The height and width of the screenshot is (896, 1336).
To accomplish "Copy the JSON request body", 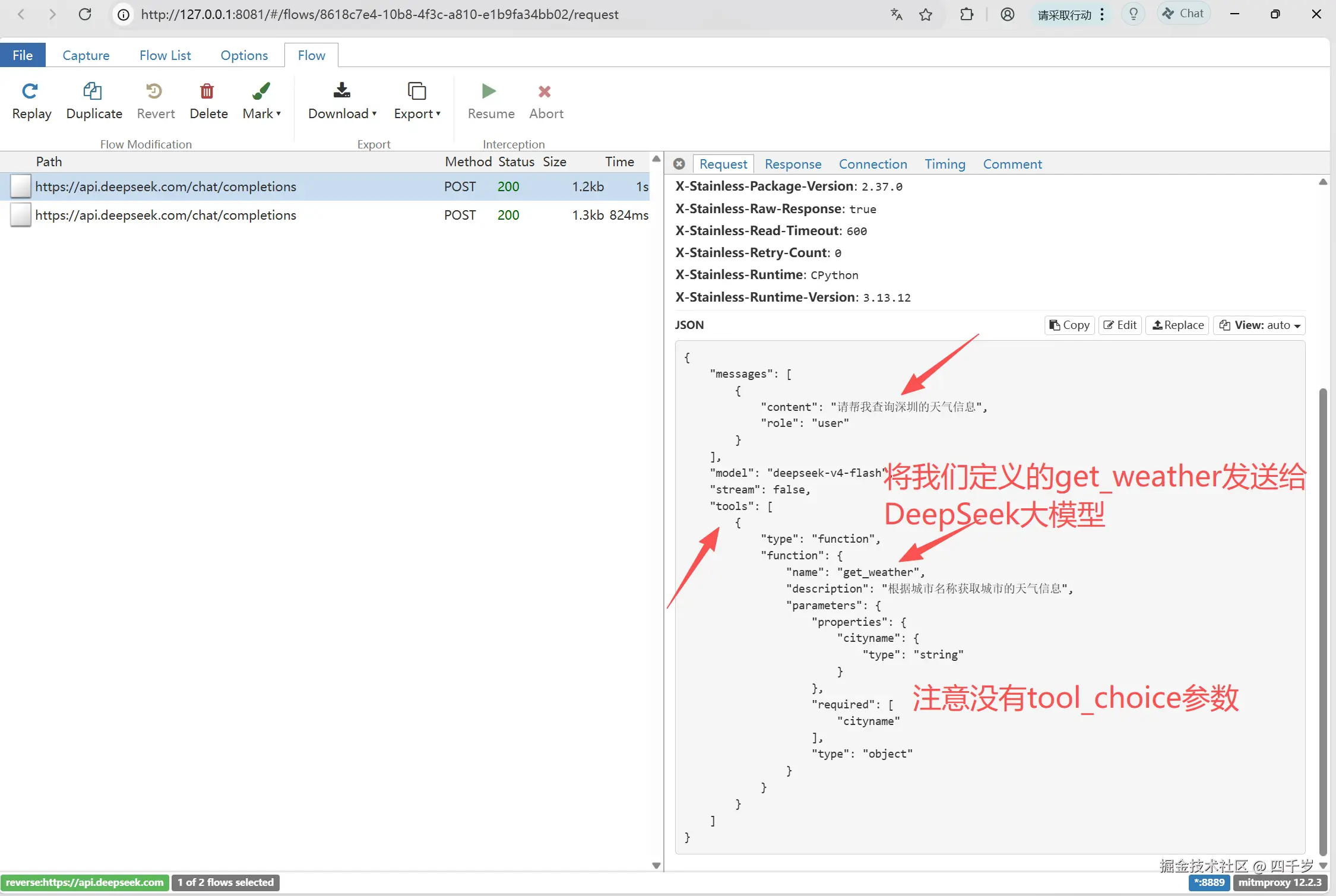I will (1069, 325).
